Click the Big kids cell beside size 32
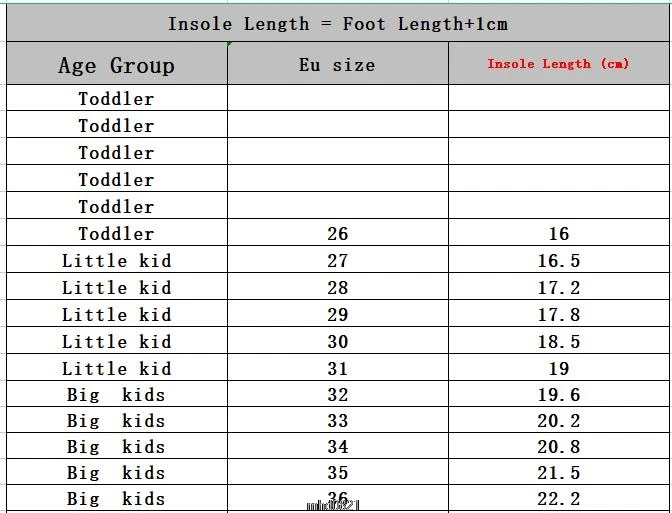This screenshot has height=513, width=672. click(117, 394)
